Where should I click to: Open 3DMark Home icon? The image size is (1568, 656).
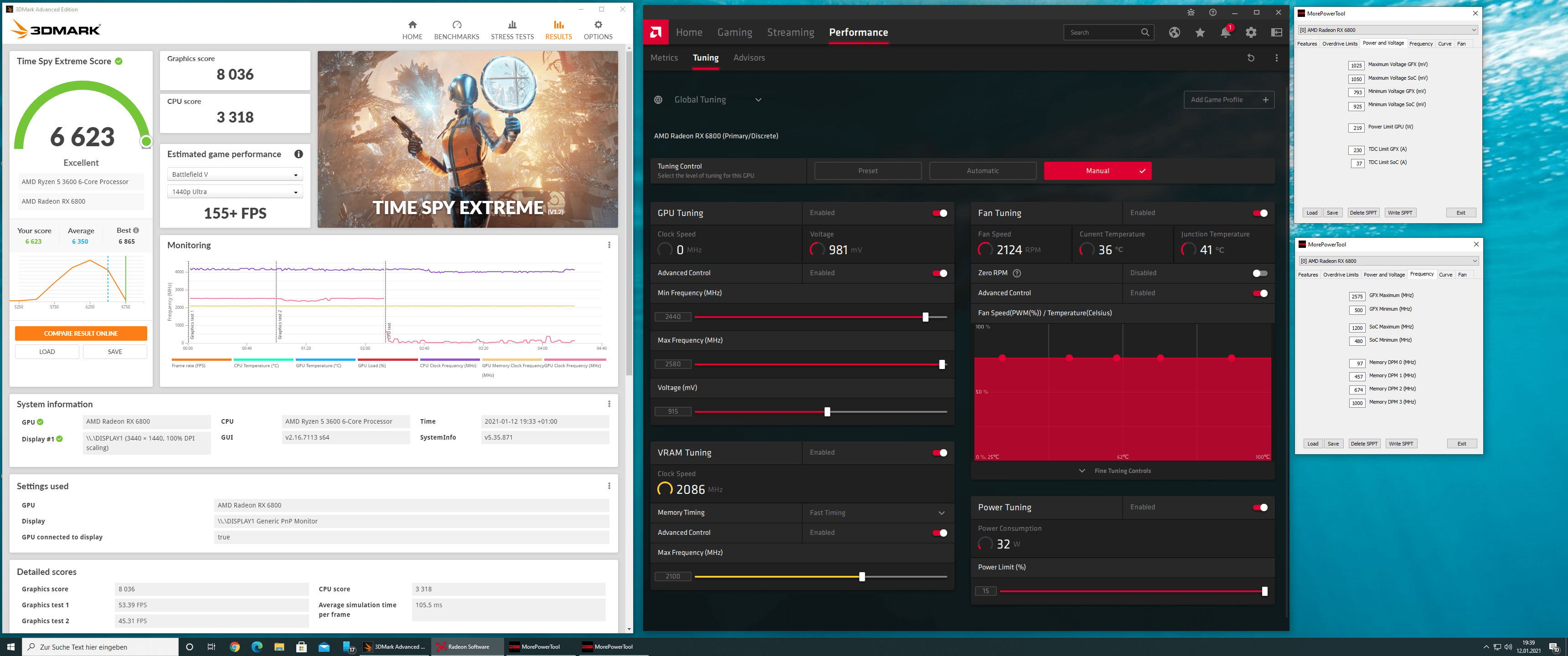(412, 25)
